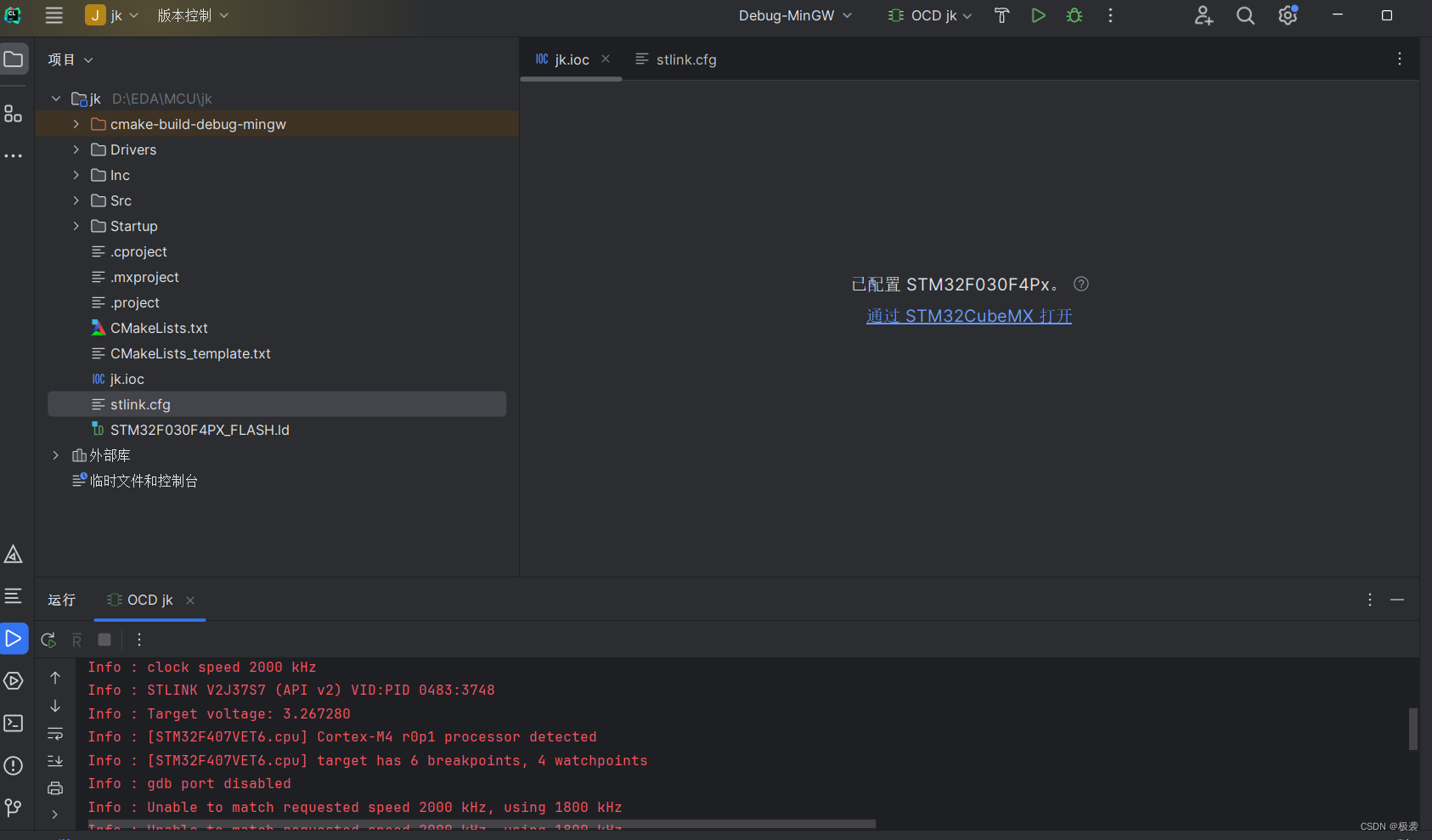Expand the Startup folder

76,226
